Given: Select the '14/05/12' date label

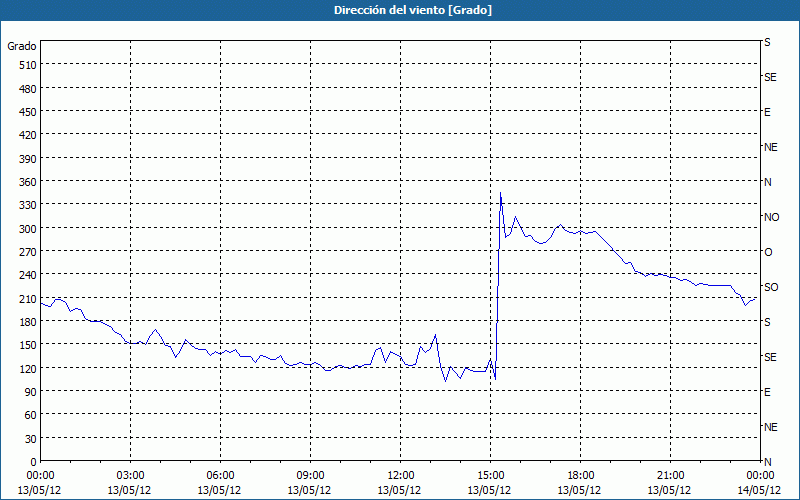Looking at the screenshot, I should click(760, 490).
